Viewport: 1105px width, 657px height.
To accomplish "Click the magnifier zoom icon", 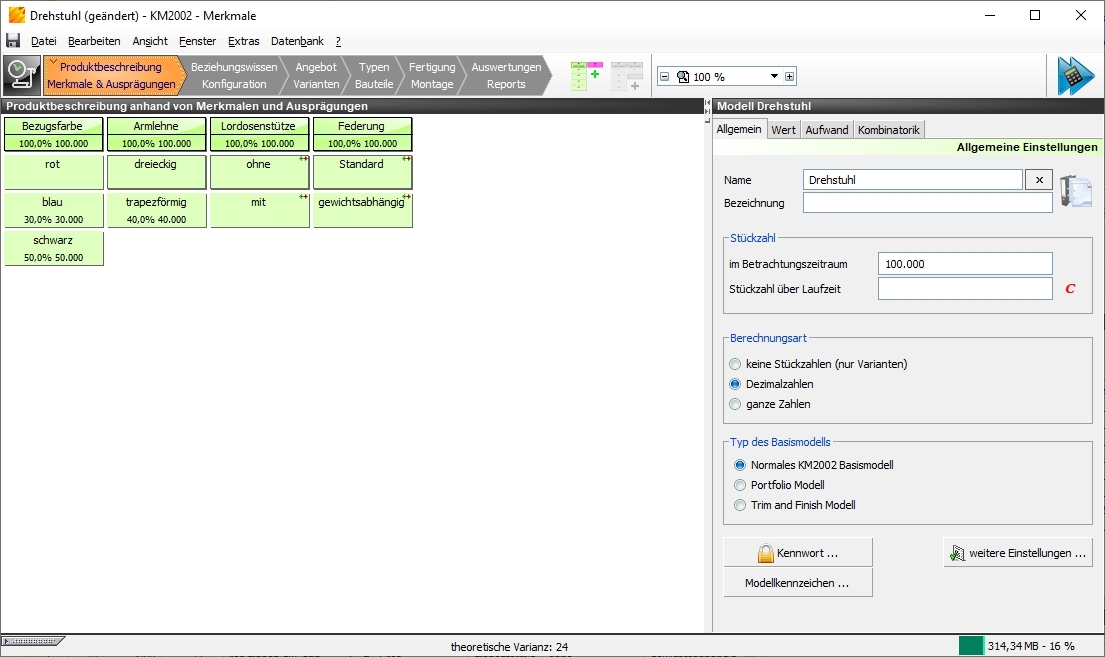I will [x=683, y=77].
